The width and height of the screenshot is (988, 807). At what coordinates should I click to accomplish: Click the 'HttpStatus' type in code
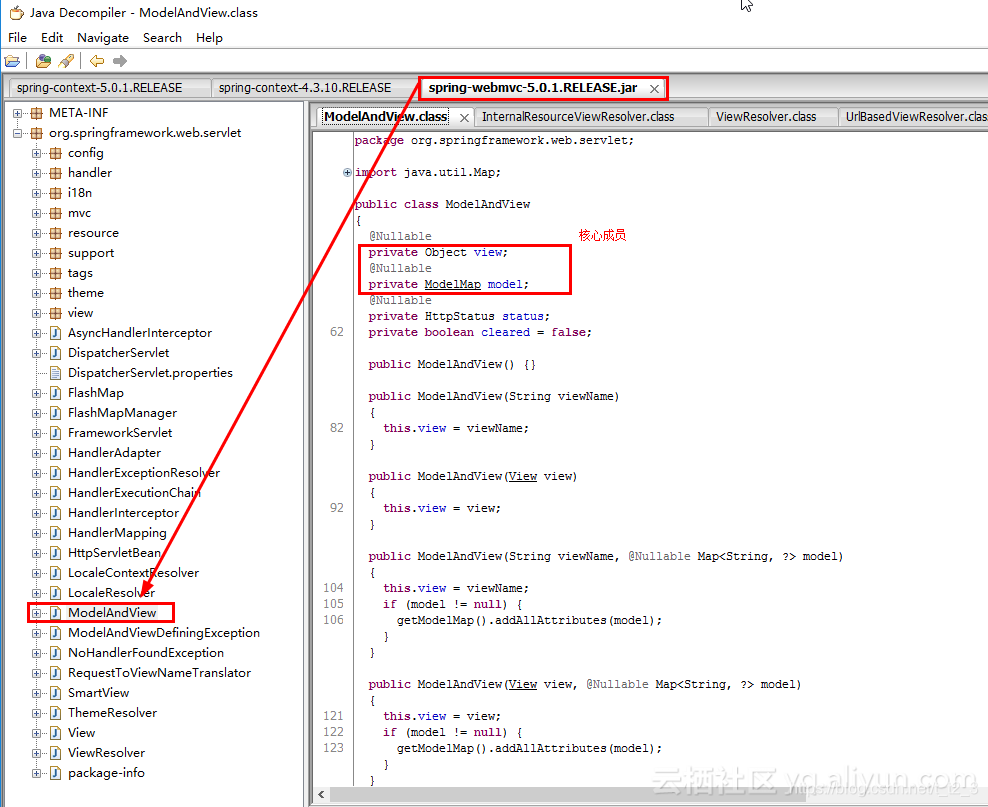459,316
